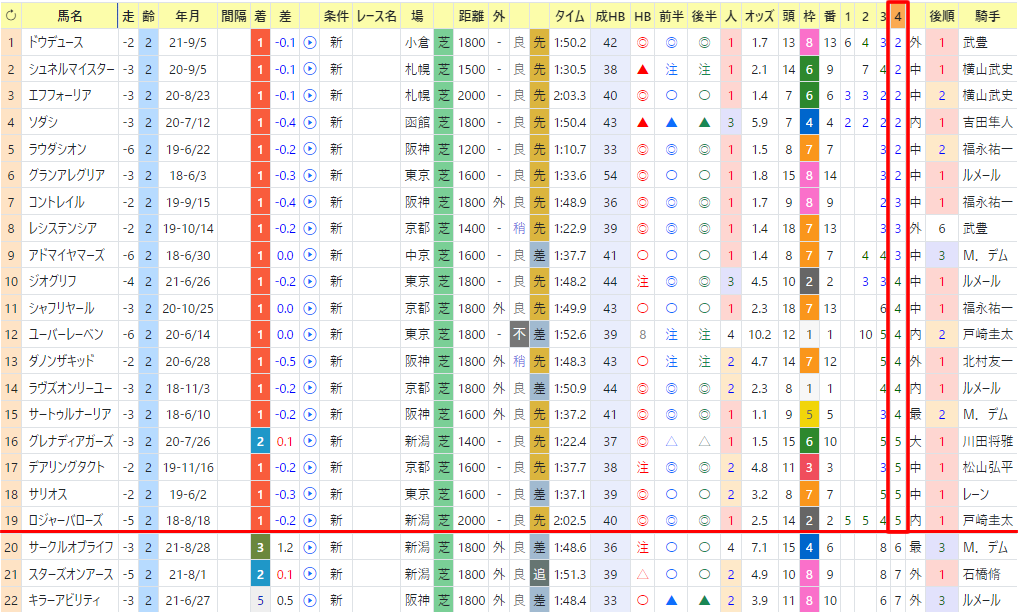Screen dimensions: 1018x612
Task: Play race video for ジオグリフ row
Action: coord(310,282)
